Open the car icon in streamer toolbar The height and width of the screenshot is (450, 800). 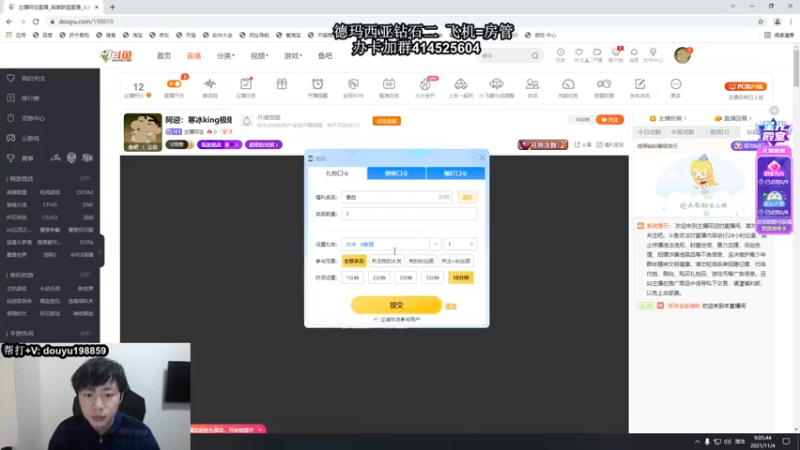[461, 84]
